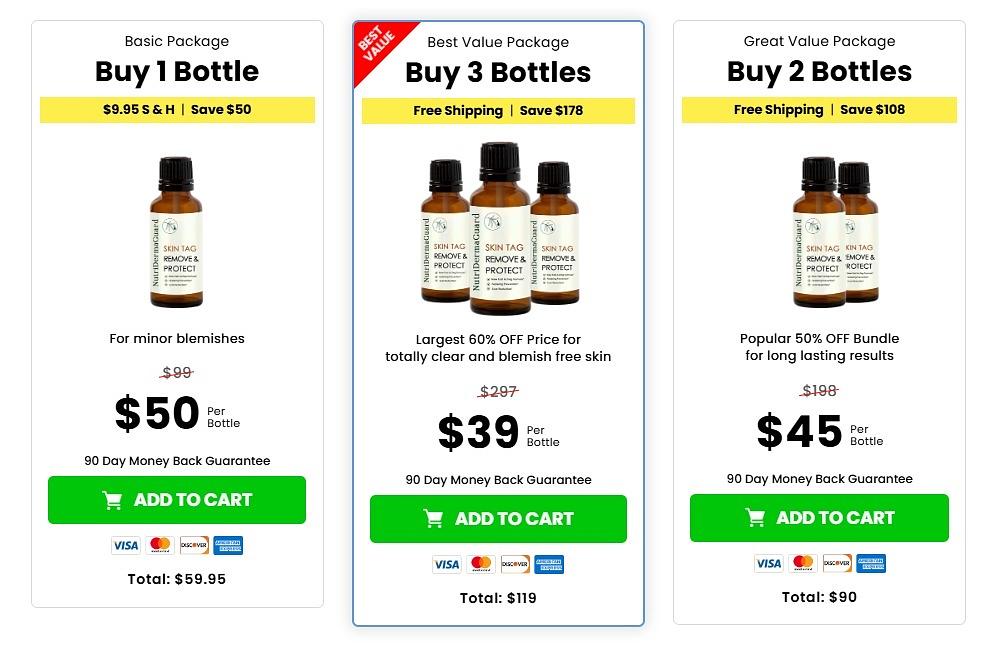Image resolution: width=996 pixels, height=646 pixels.
Task: Click Discover icon under Buy 3 Bottles
Action: click(515, 564)
